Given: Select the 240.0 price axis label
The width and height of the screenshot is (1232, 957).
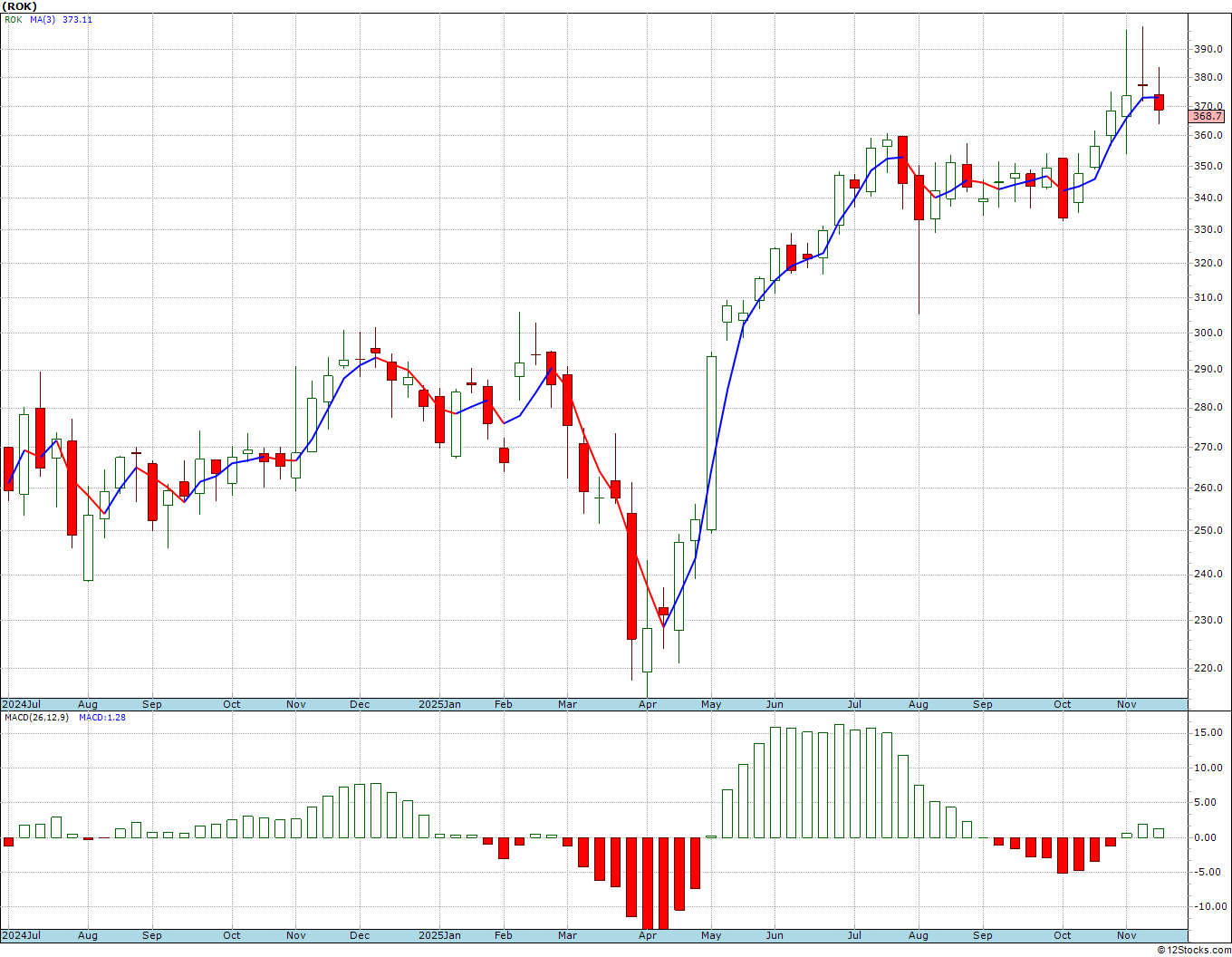Looking at the screenshot, I should [1208, 574].
